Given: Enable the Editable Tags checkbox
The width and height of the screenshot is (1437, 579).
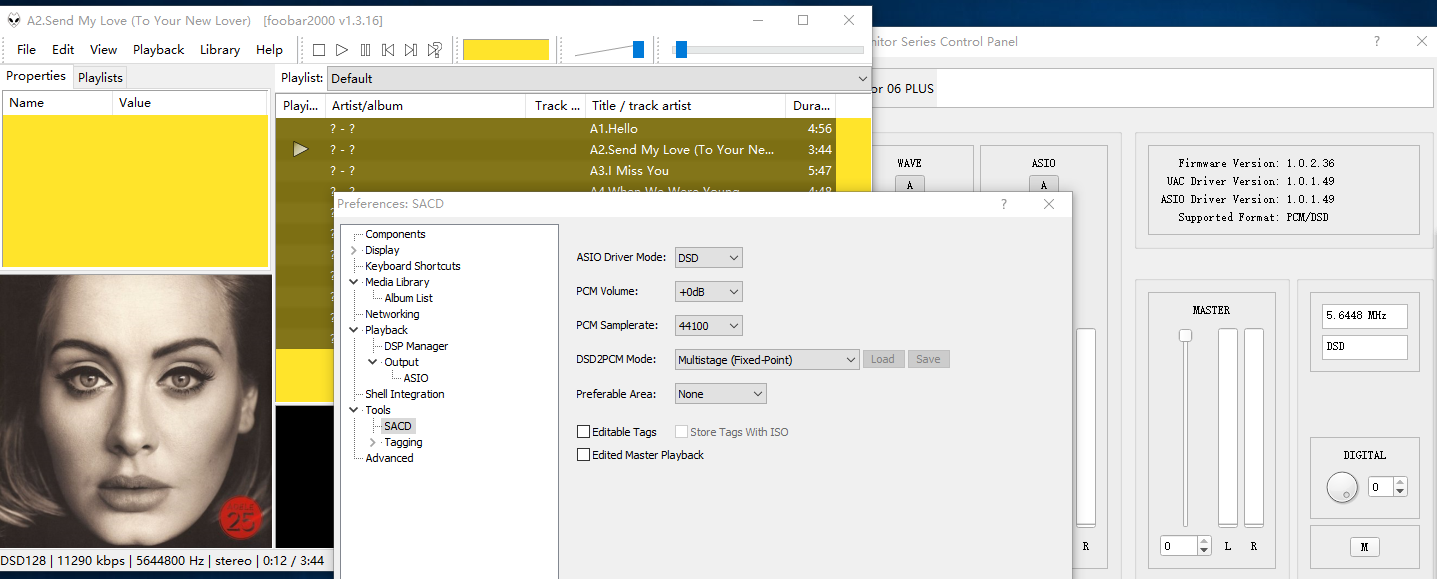Looking at the screenshot, I should 584,432.
